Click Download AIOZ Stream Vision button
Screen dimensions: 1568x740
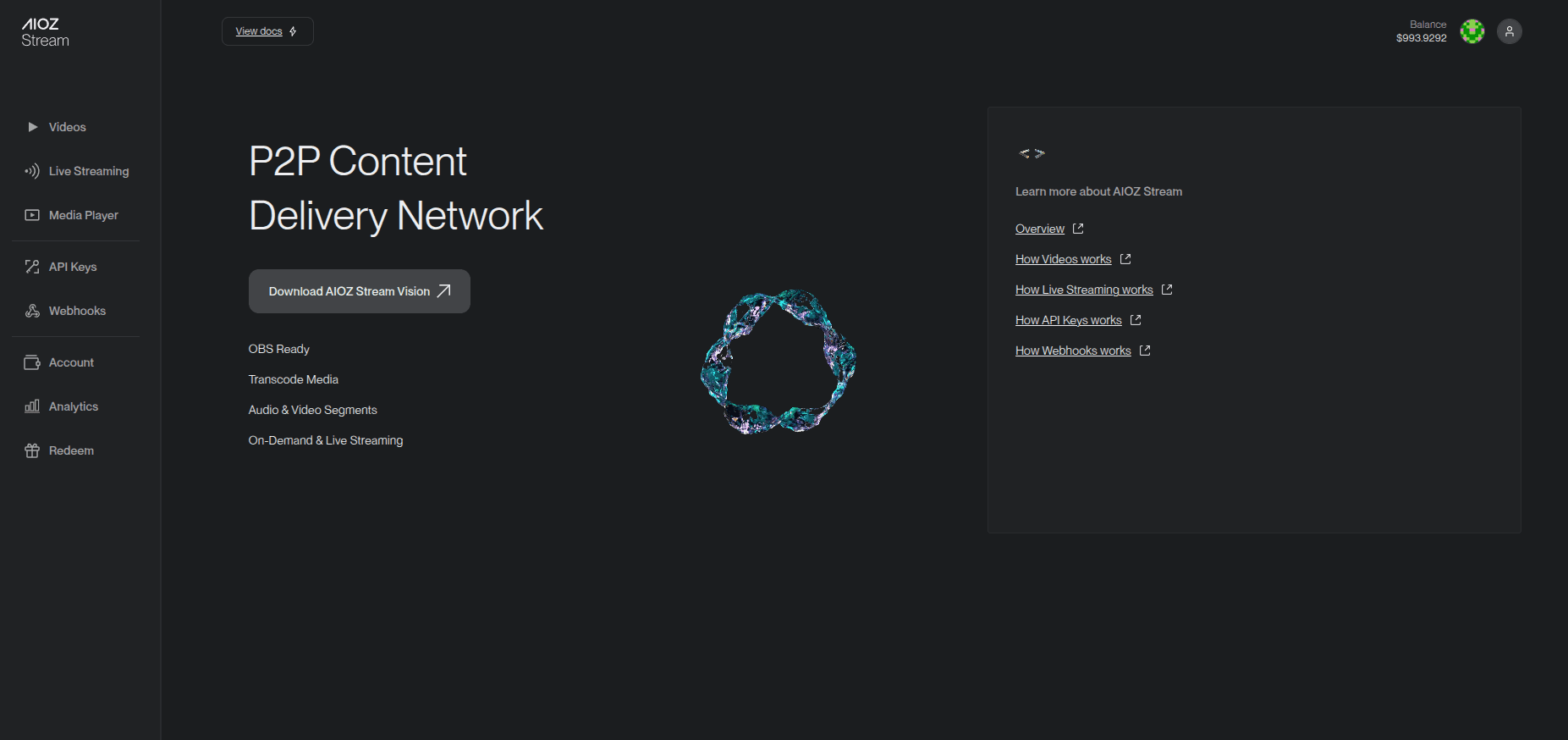coord(359,291)
